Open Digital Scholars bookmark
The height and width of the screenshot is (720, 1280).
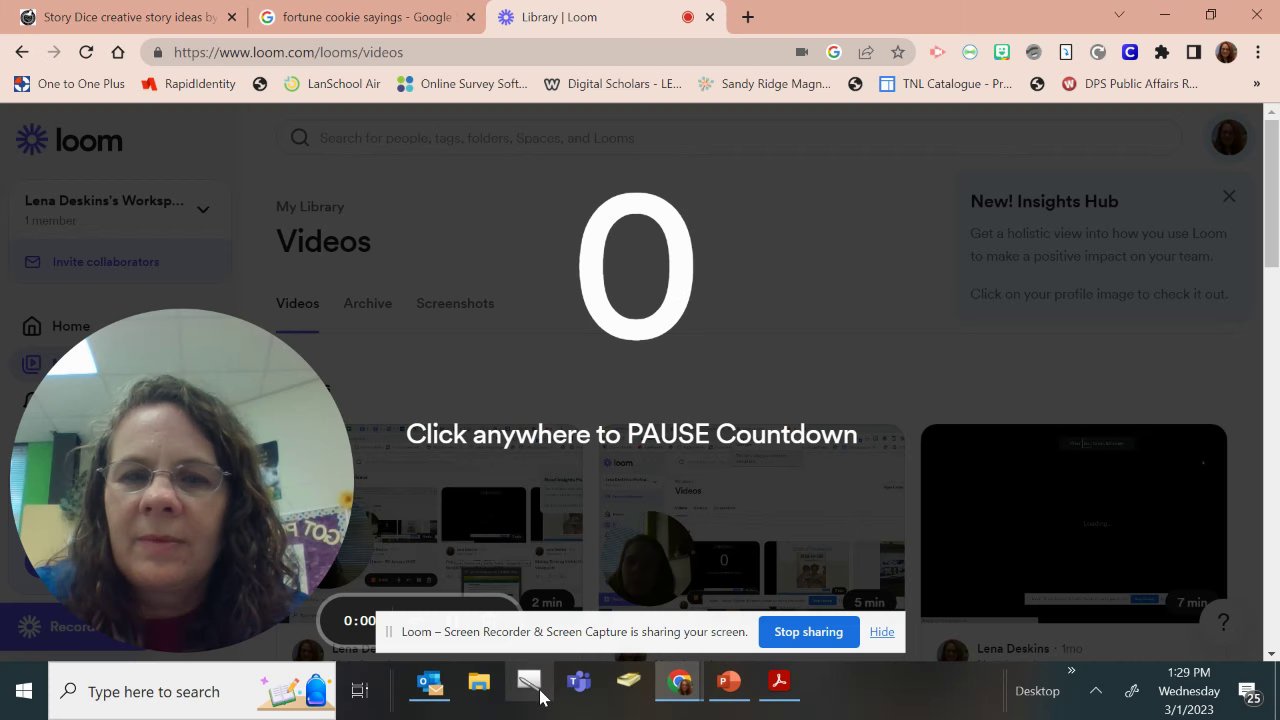[613, 84]
